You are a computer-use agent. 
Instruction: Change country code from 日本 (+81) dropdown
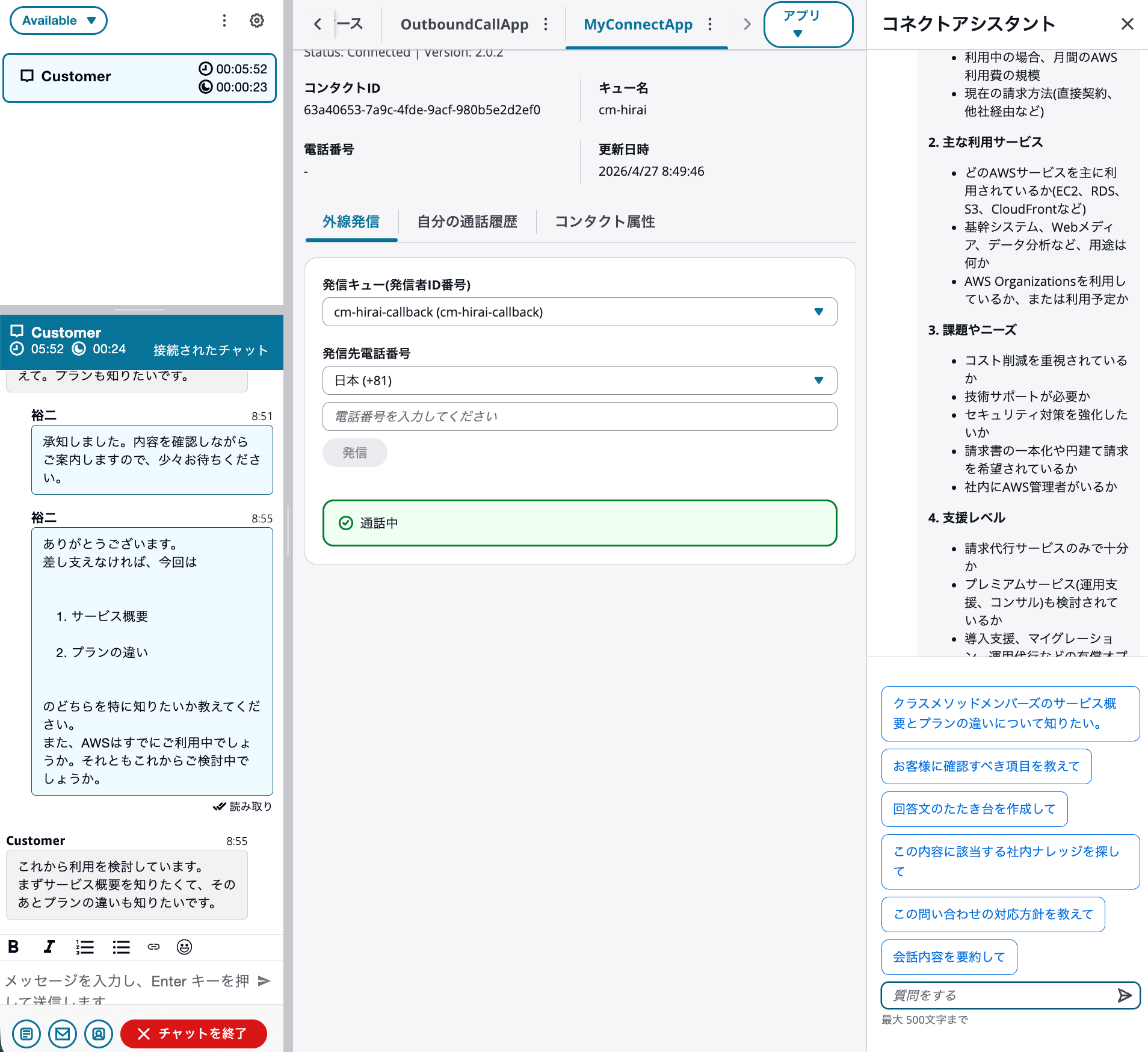pos(579,380)
